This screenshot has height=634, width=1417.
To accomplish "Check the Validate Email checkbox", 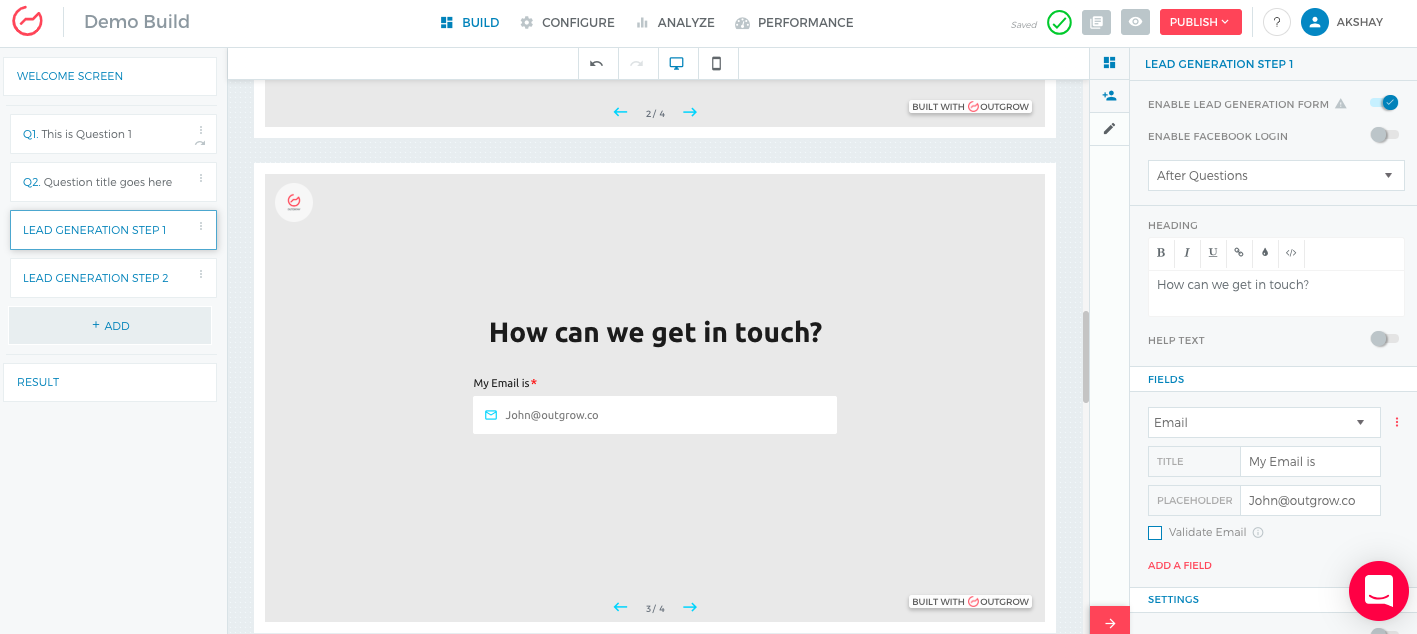I will click(1155, 533).
